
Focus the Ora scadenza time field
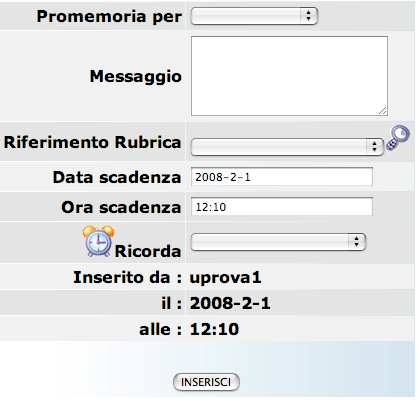pos(282,207)
